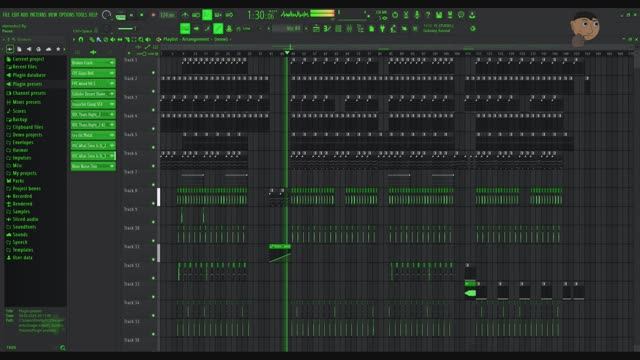The image size is (640, 360).
Task: Click the playlist vertical scrollbar
Action: [x=636, y=200]
